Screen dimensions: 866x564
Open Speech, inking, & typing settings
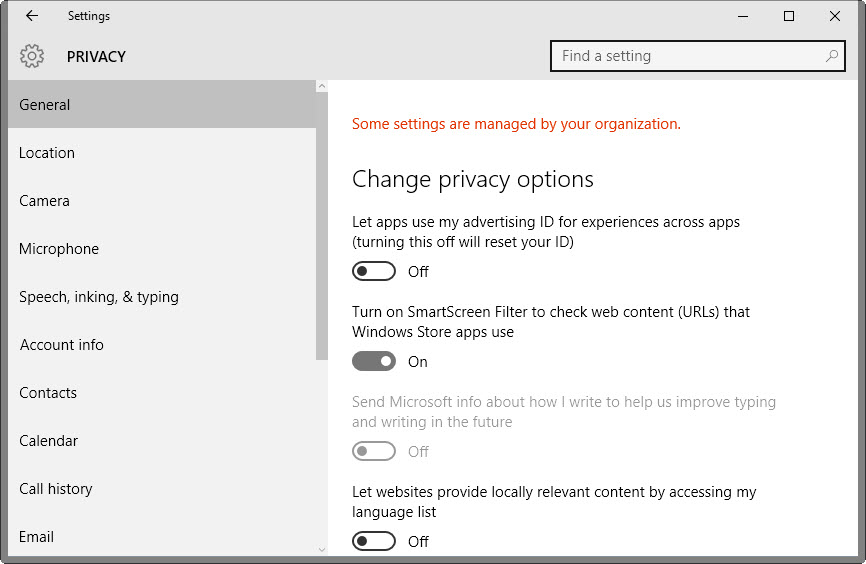99,297
